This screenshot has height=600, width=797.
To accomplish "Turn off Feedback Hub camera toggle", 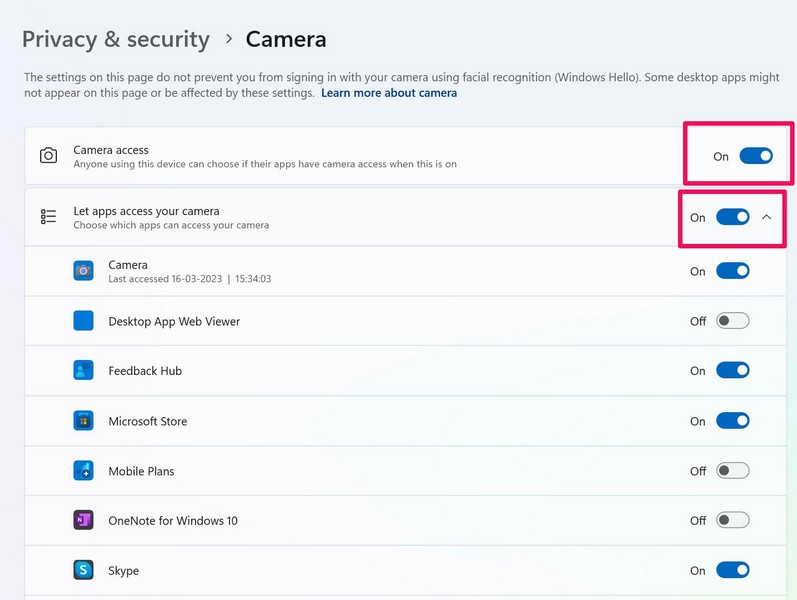I will tap(732, 371).
